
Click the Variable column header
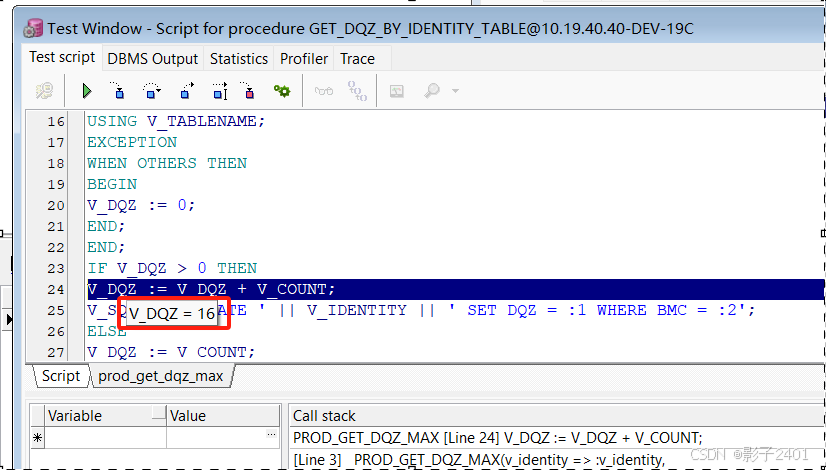[x=105, y=416]
